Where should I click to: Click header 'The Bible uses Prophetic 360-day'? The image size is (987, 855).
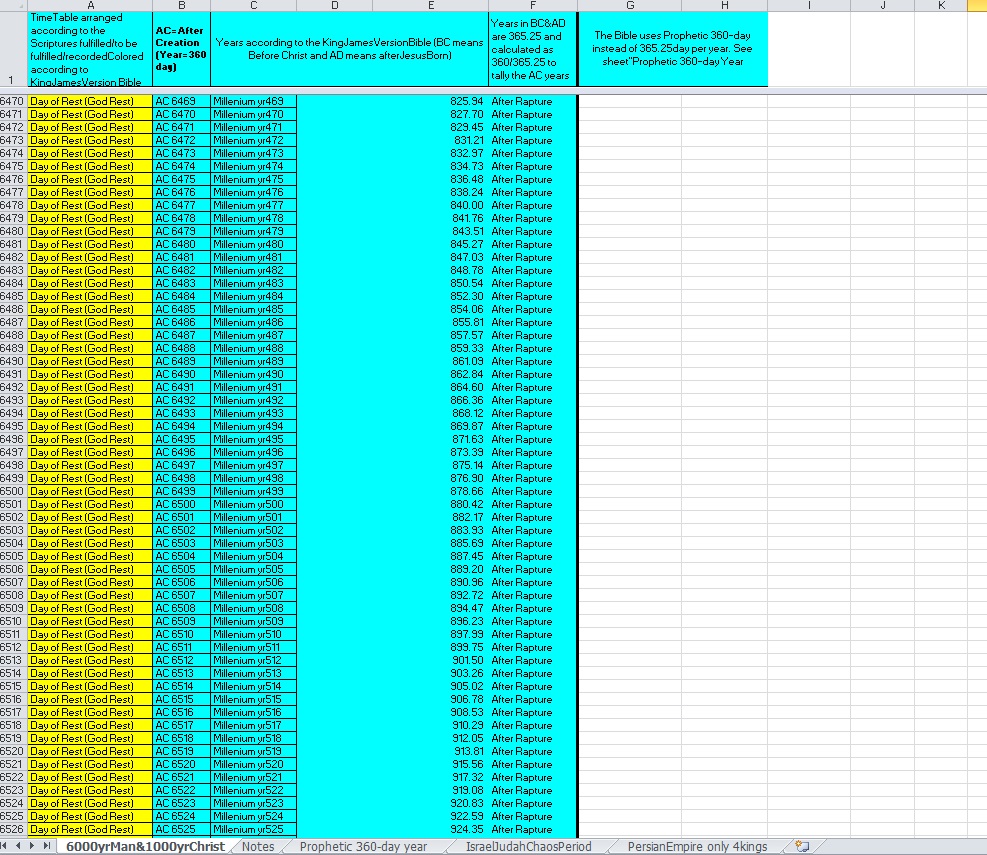pos(673,49)
